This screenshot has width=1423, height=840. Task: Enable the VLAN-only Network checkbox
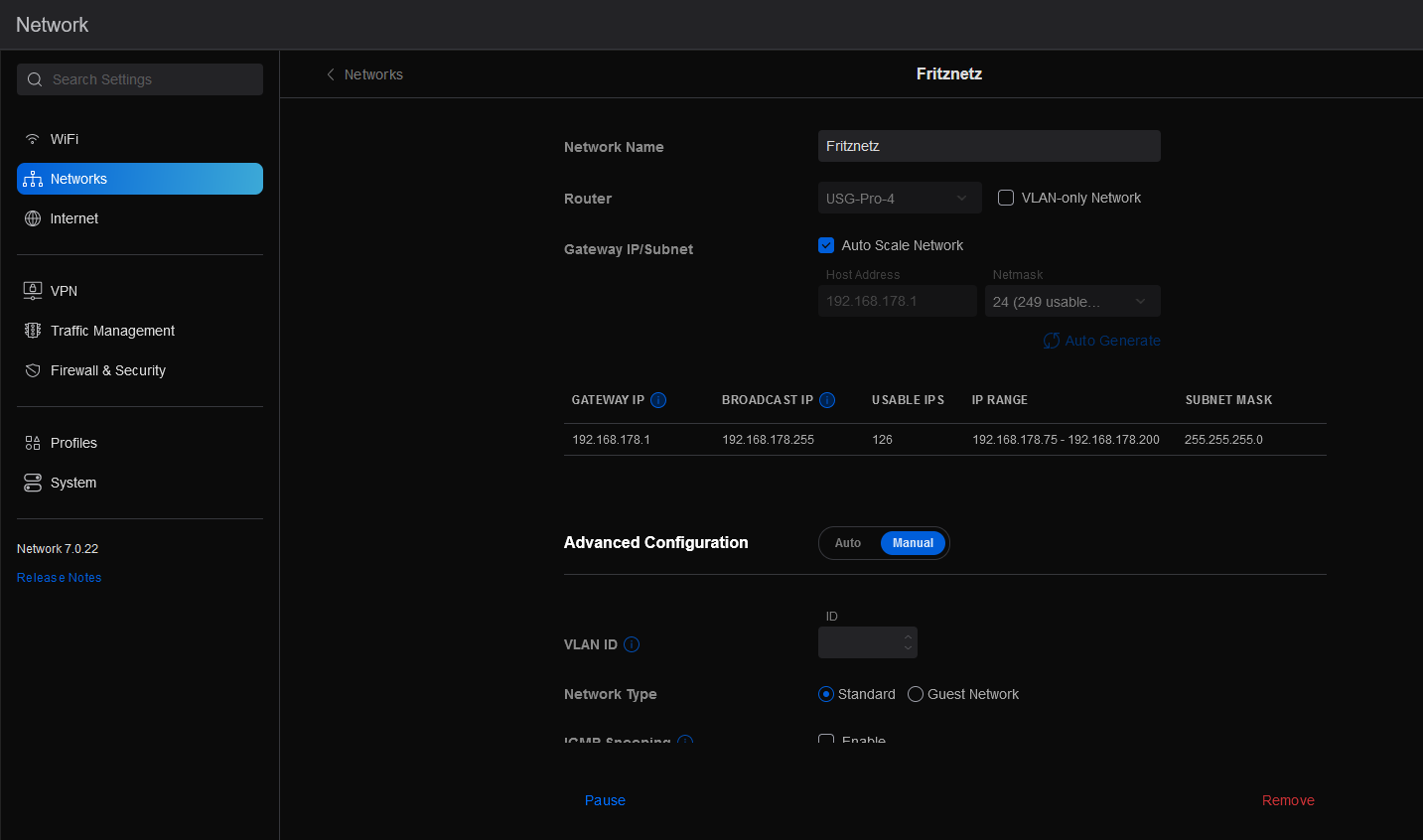(x=1006, y=198)
